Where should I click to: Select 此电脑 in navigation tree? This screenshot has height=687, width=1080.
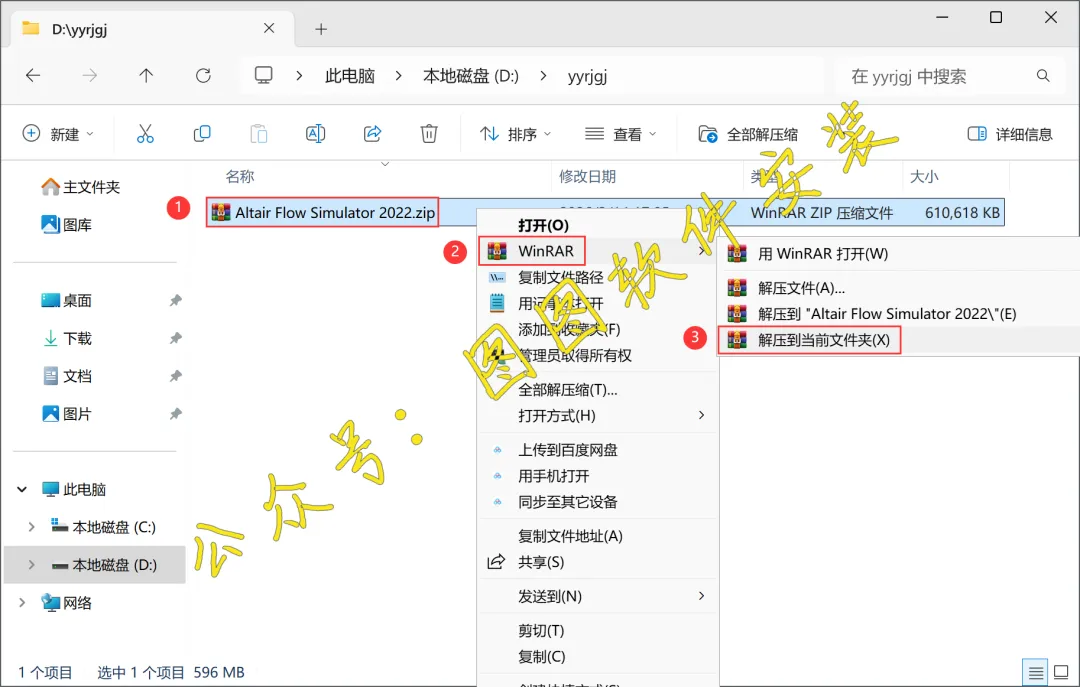(73, 490)
